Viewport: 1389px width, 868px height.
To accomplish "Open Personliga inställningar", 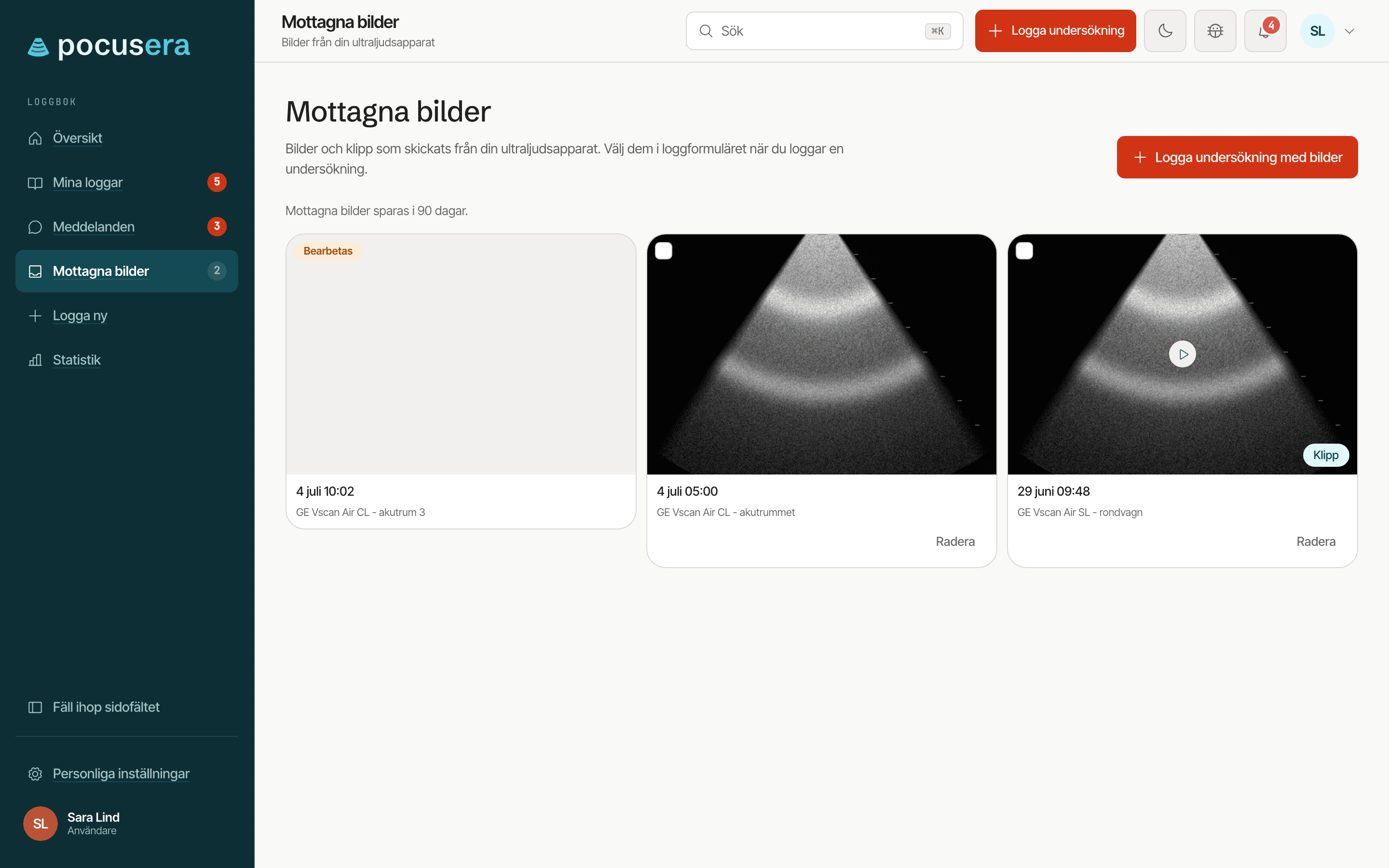I will pos(126,774).
